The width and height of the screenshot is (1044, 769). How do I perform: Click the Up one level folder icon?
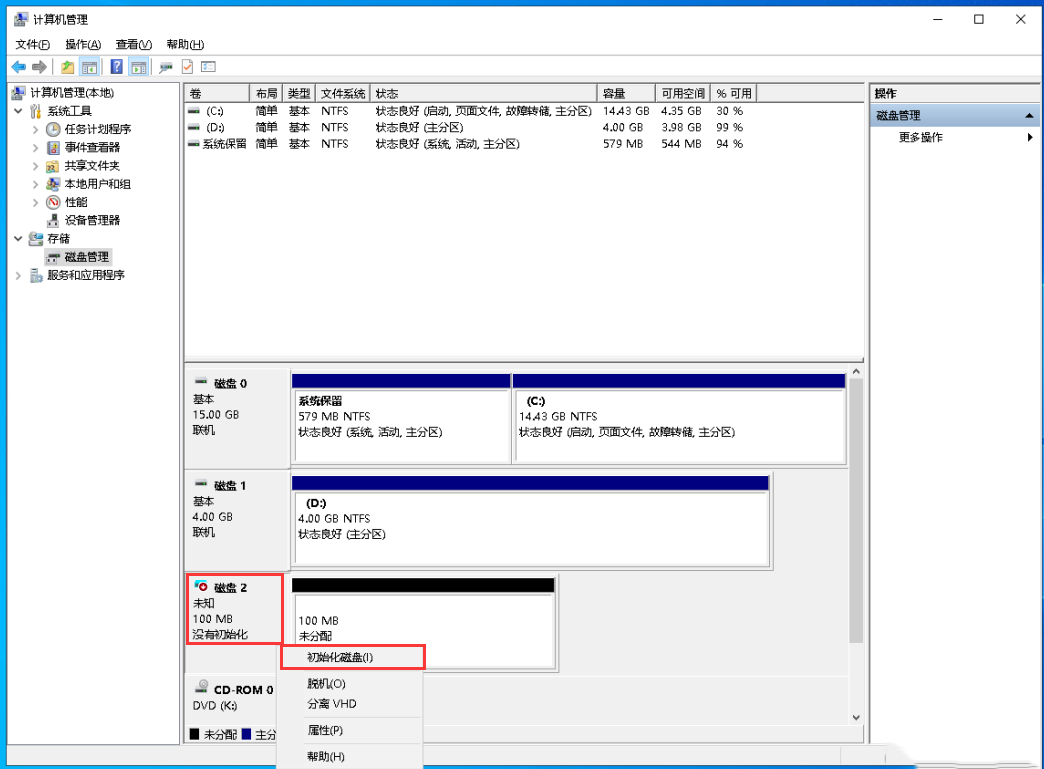point(67,67)
